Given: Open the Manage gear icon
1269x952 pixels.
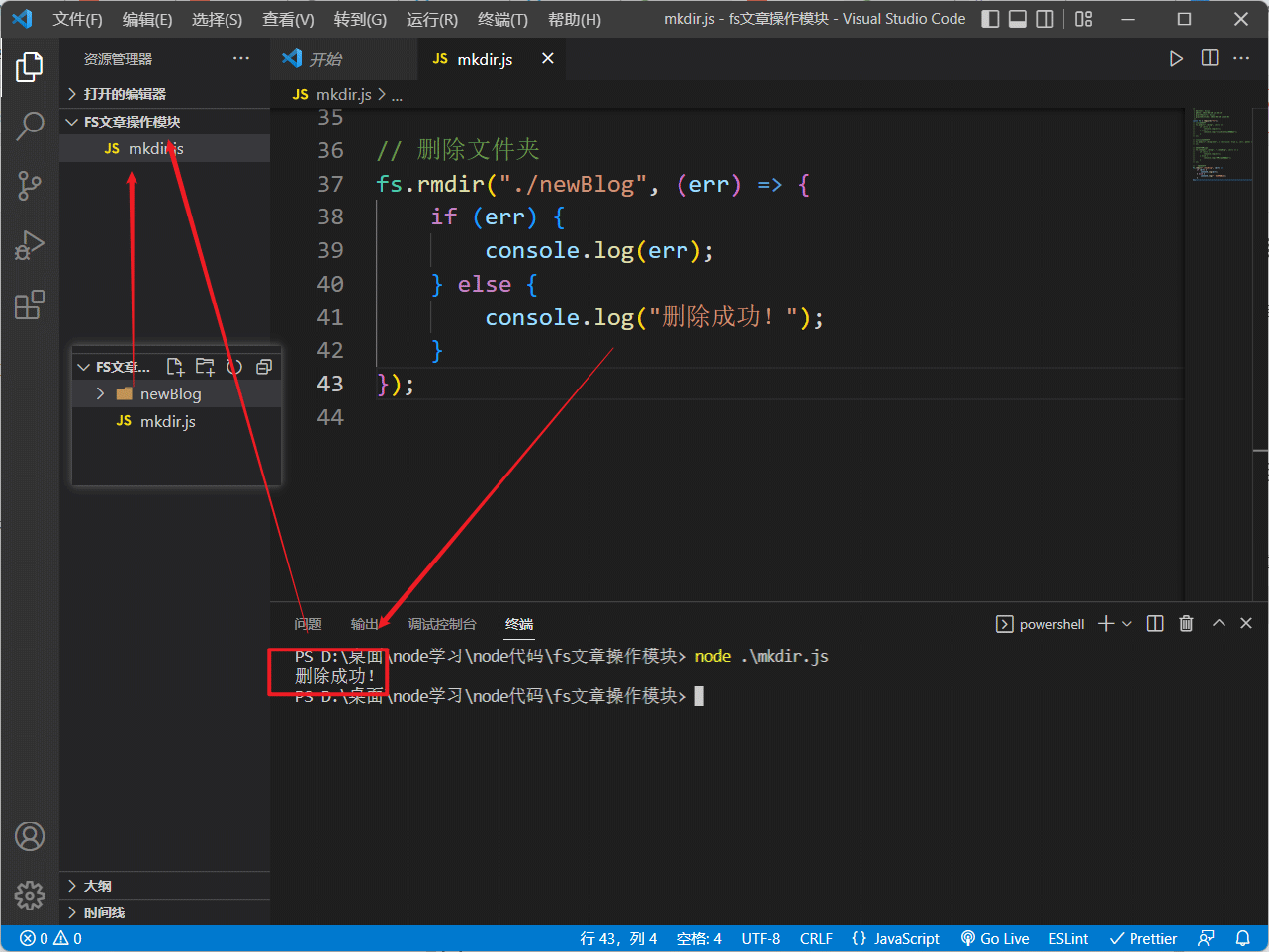Looking at the screenshot, I should [x=30, y=895].
